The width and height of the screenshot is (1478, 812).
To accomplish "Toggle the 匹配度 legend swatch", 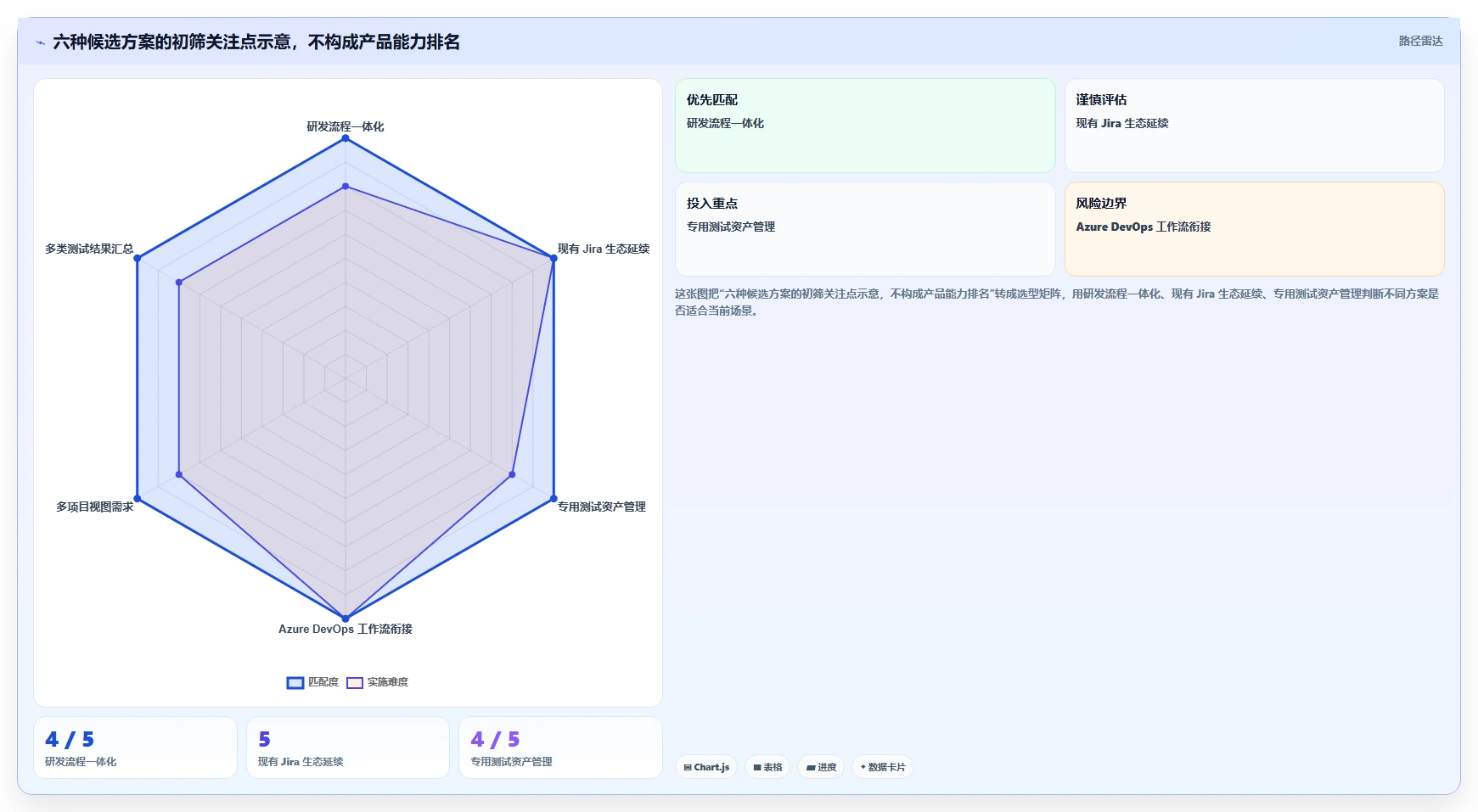I will click(295, 682).
